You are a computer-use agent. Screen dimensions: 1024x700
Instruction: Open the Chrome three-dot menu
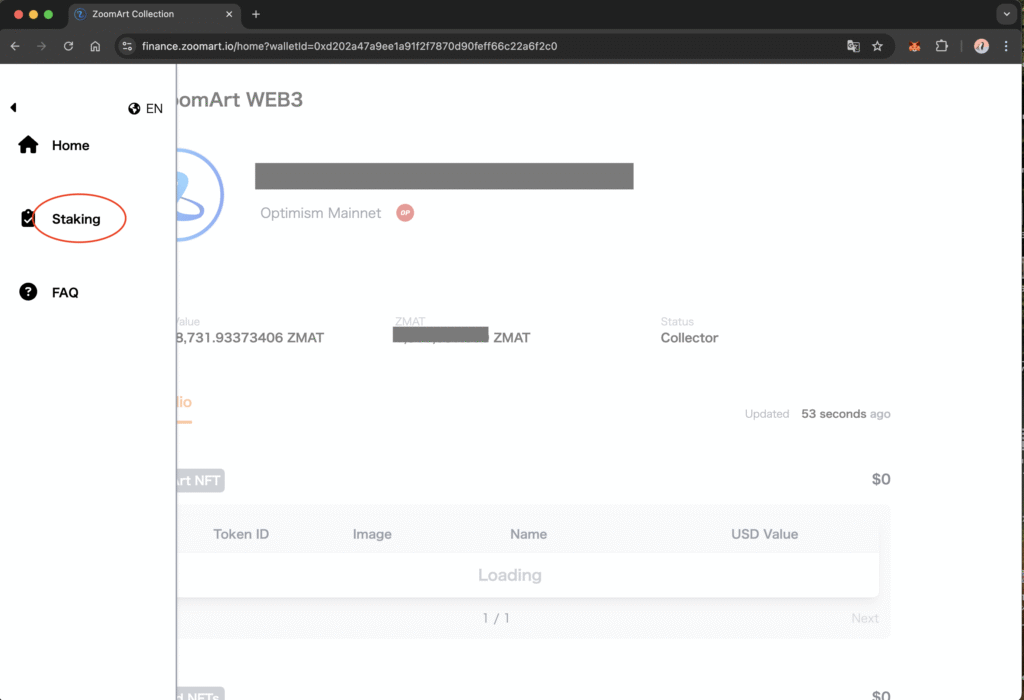pyautogui.click(x=1006, y=46)
